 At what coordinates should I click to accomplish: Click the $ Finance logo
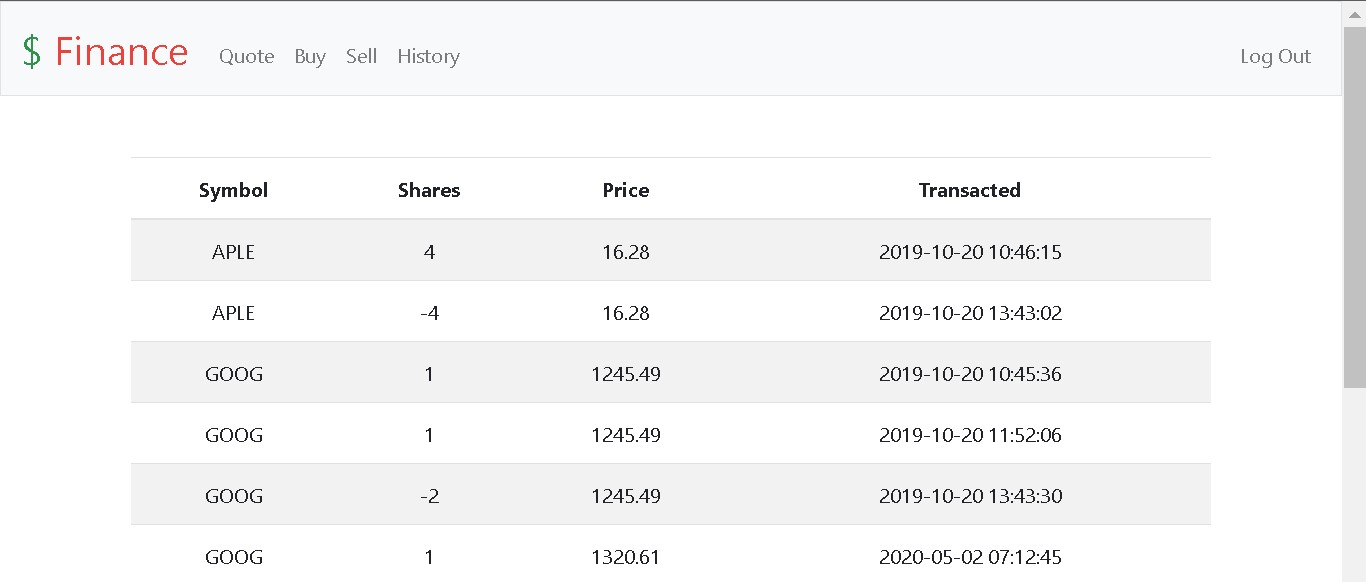tap(105, 52)
